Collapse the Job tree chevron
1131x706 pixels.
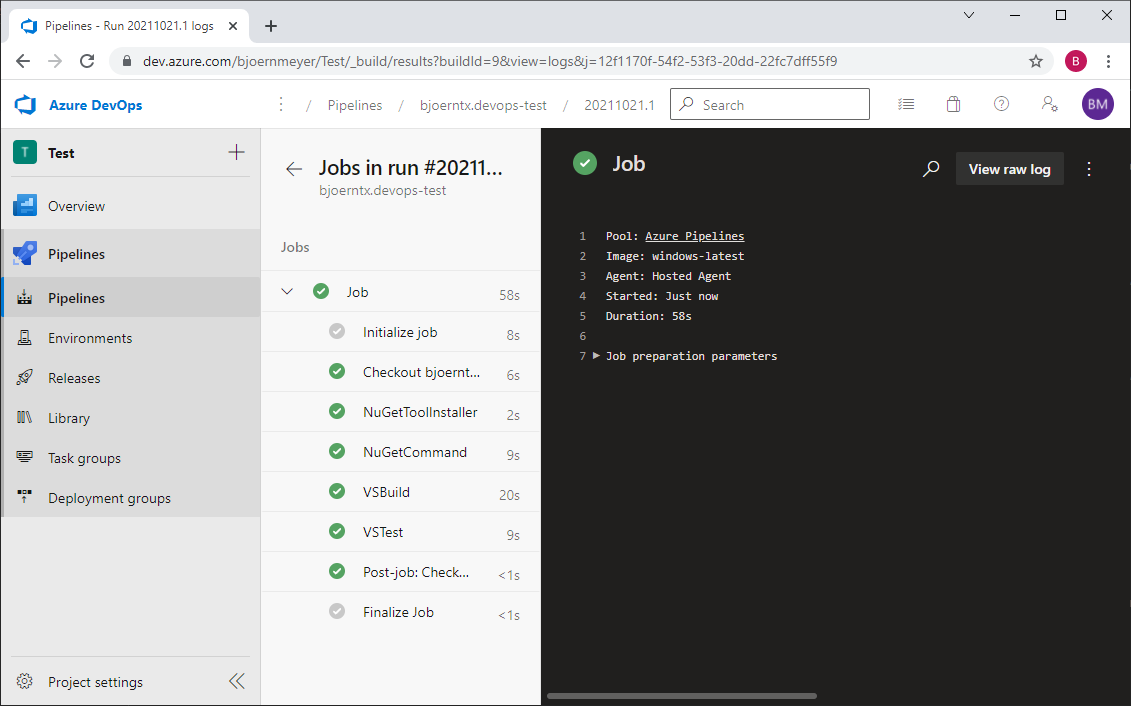point(287,291)
